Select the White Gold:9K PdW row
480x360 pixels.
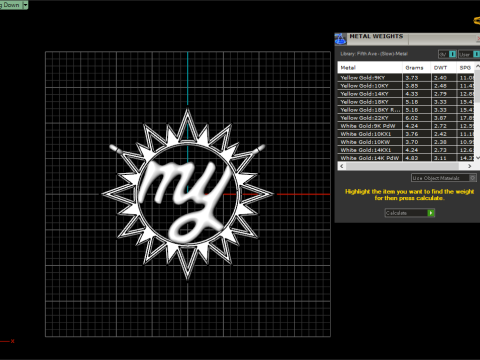406,126
